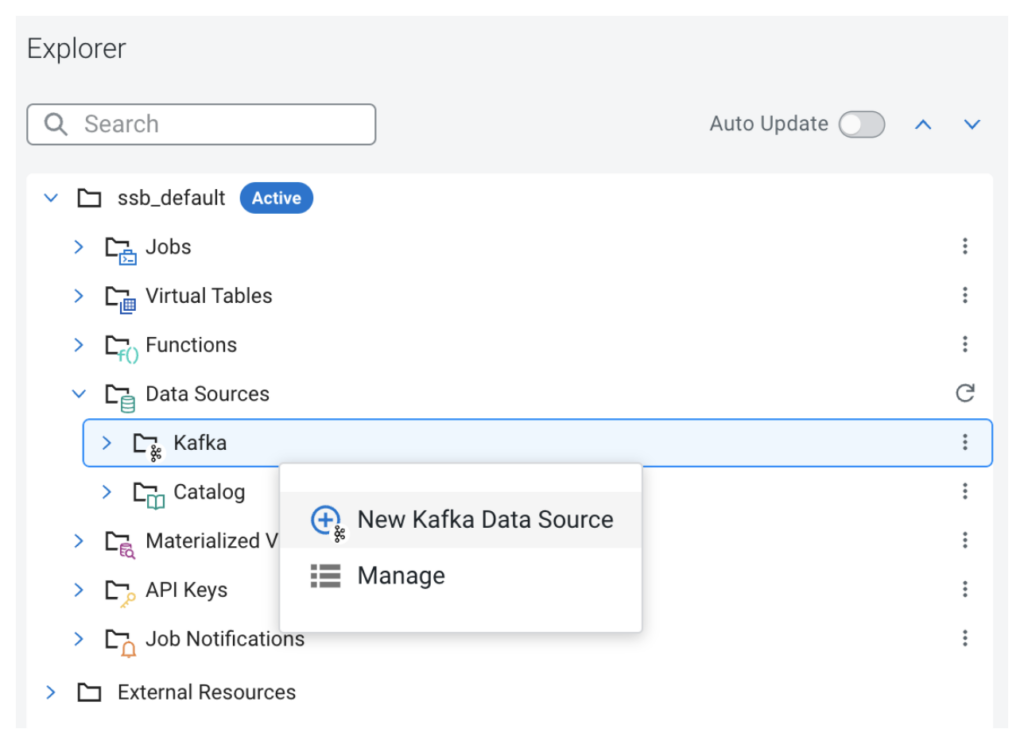This screenshot has width=1024, height=752.
Task: Expand the External Resources section
Action: point(50,691)
